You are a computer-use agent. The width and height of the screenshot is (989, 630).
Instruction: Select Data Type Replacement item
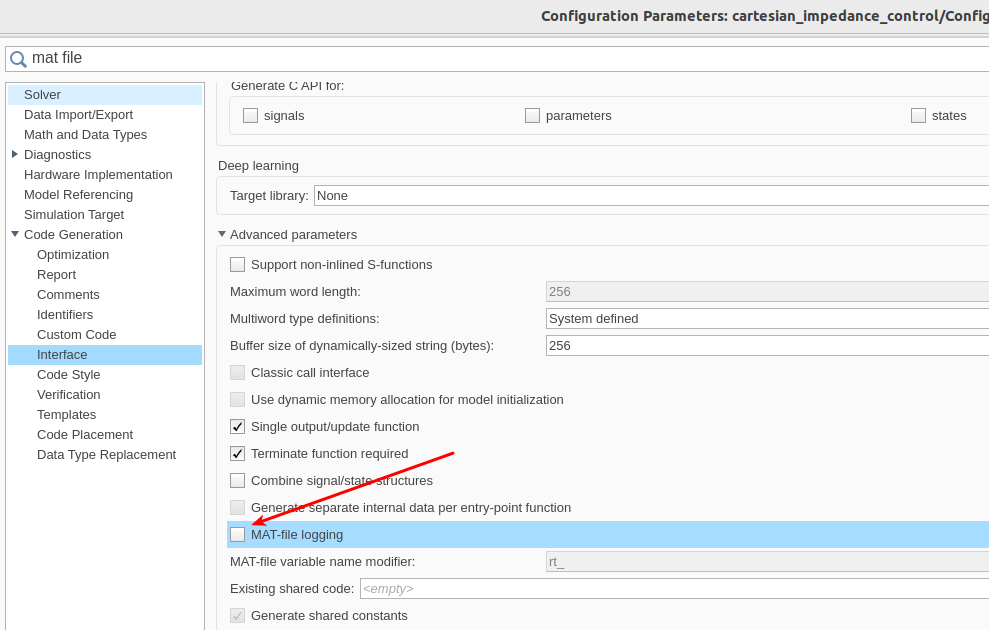(x=106, y=455)
